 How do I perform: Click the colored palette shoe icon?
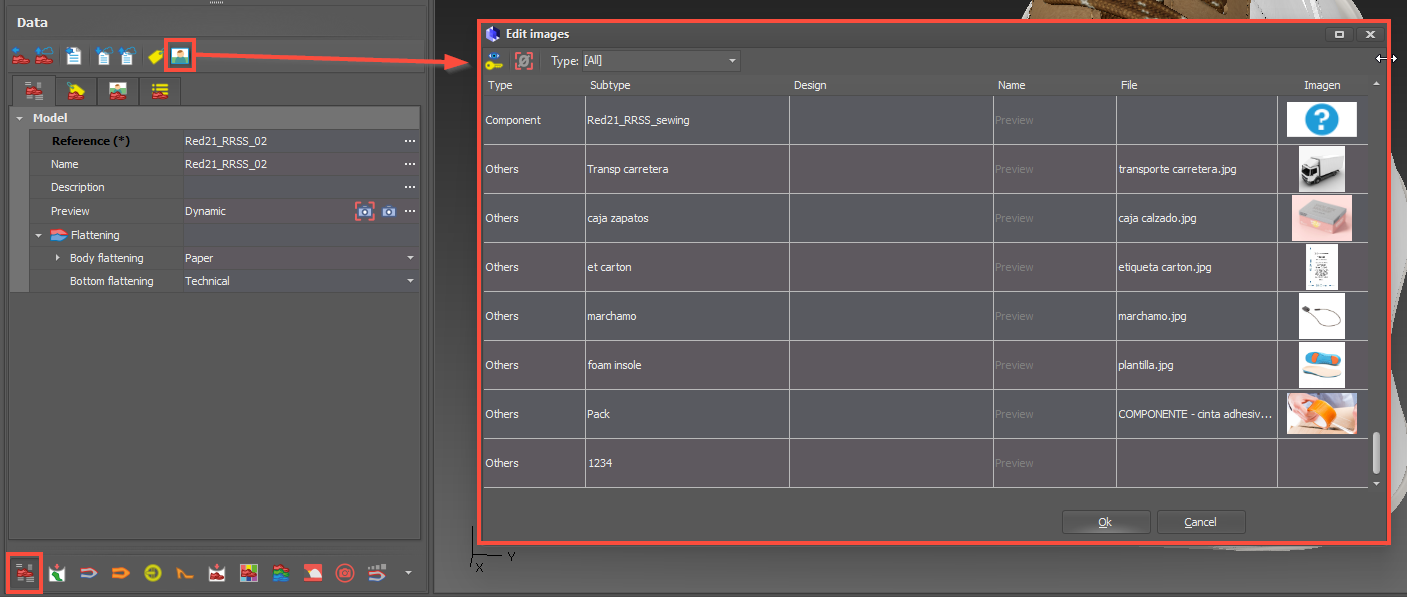coord(249,573)
